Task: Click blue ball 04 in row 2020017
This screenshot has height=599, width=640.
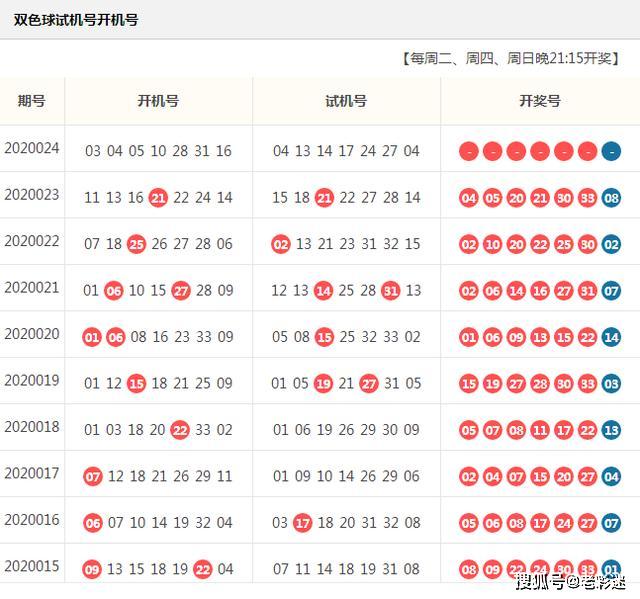Action: [x=611, y=477]
